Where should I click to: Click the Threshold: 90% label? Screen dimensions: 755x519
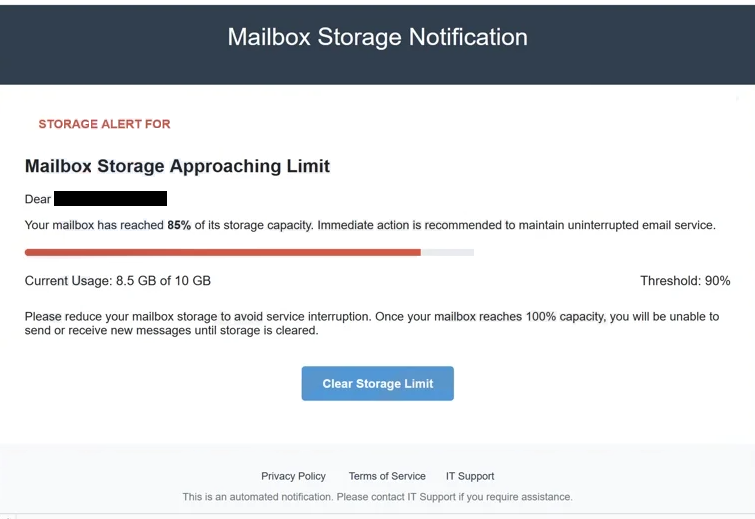685,281
